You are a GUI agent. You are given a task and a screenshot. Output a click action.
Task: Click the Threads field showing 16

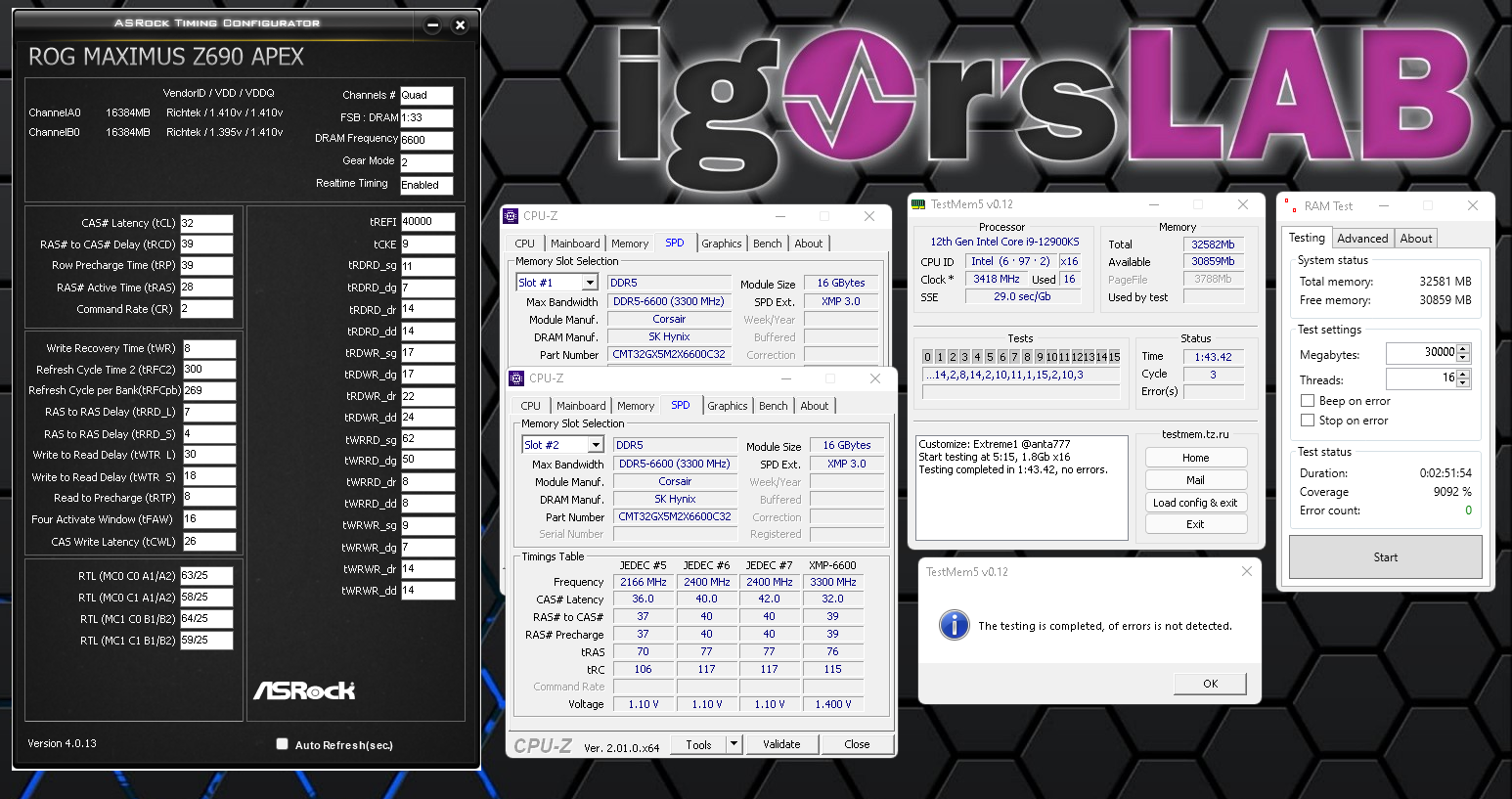1422,378
